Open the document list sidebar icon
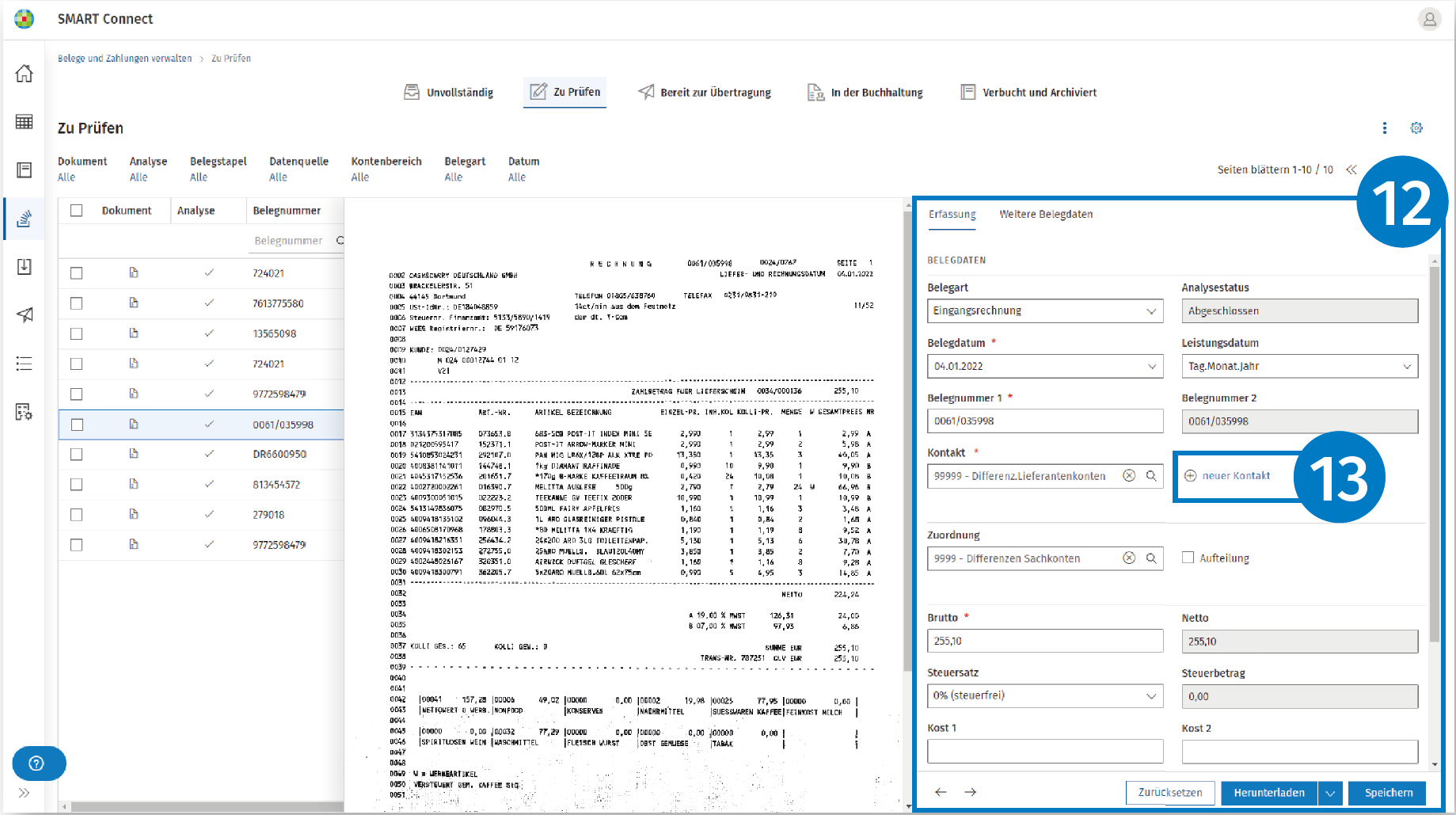Screen dimensions: 1456x815 pos(25,169)
